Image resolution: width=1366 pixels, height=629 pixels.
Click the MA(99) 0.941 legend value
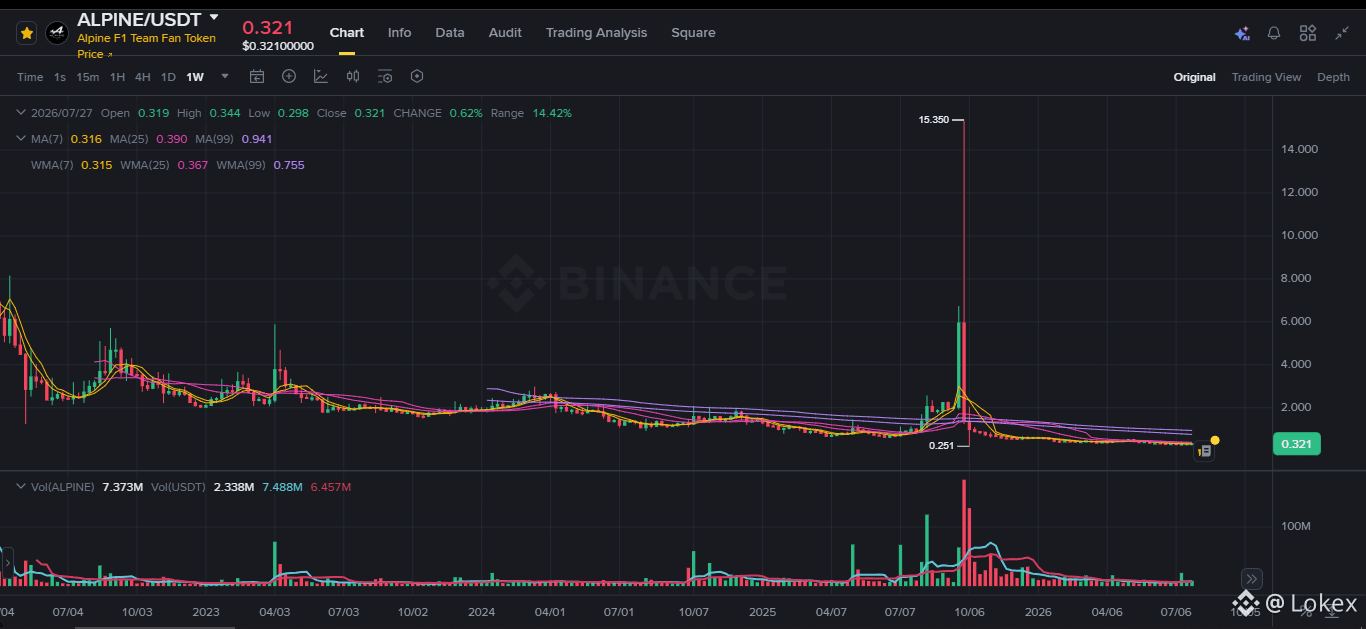point(257,139)
